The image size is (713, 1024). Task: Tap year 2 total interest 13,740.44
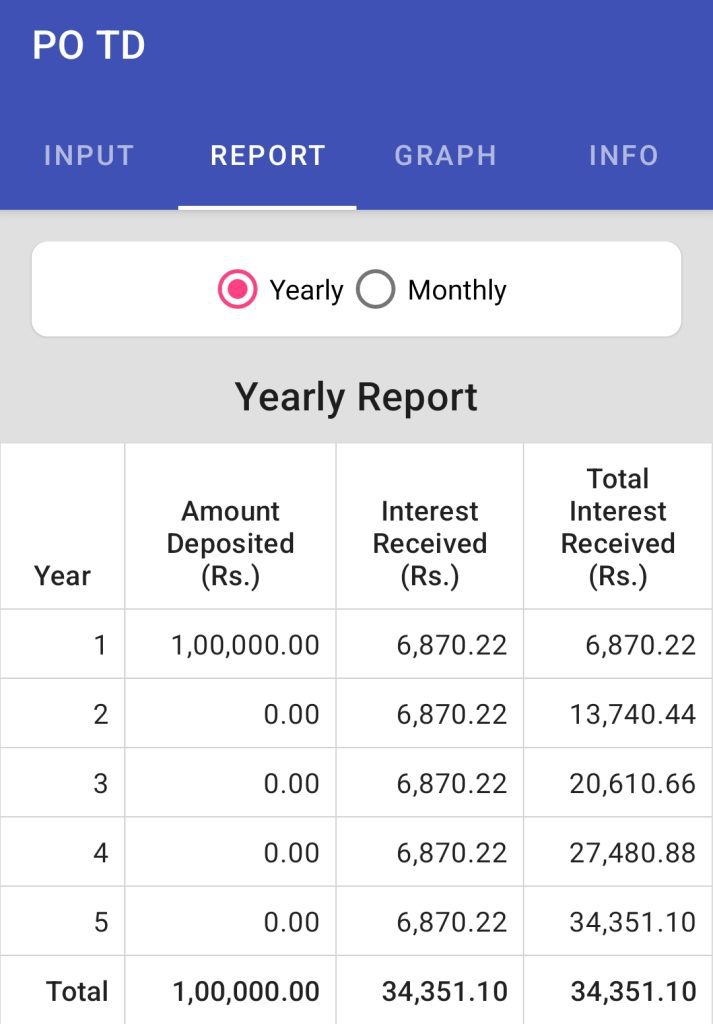tap(632, 714)
